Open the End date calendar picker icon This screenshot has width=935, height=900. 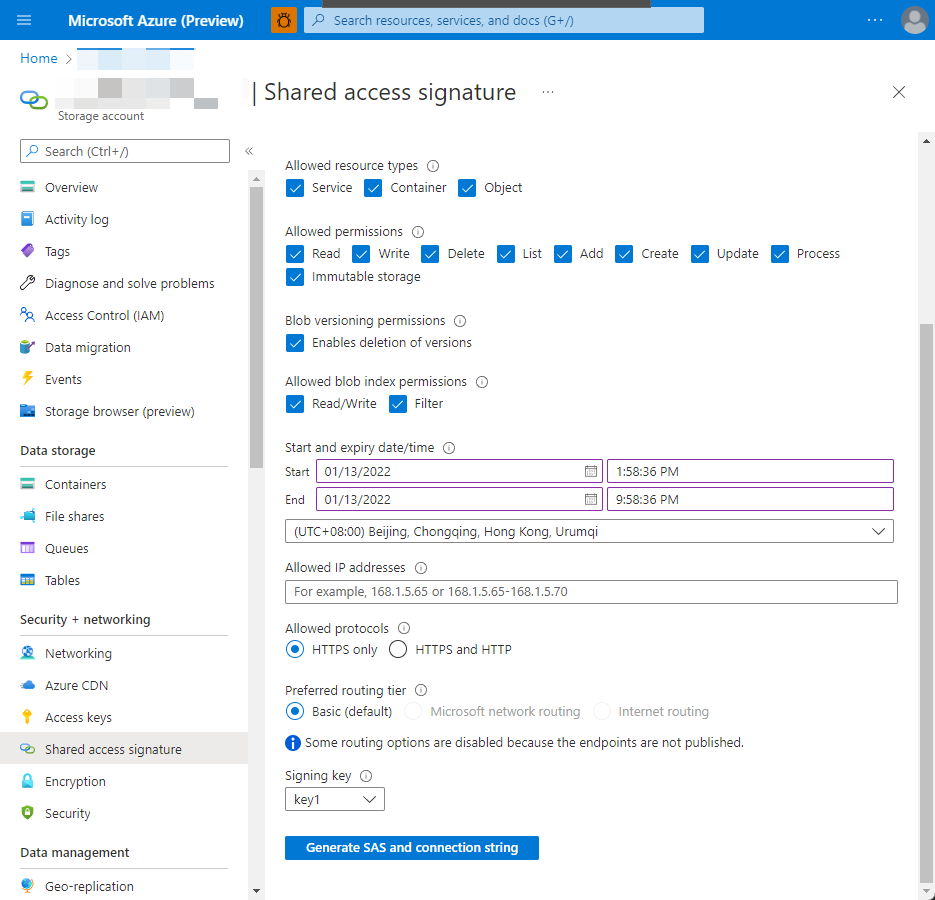click(590, 499)
